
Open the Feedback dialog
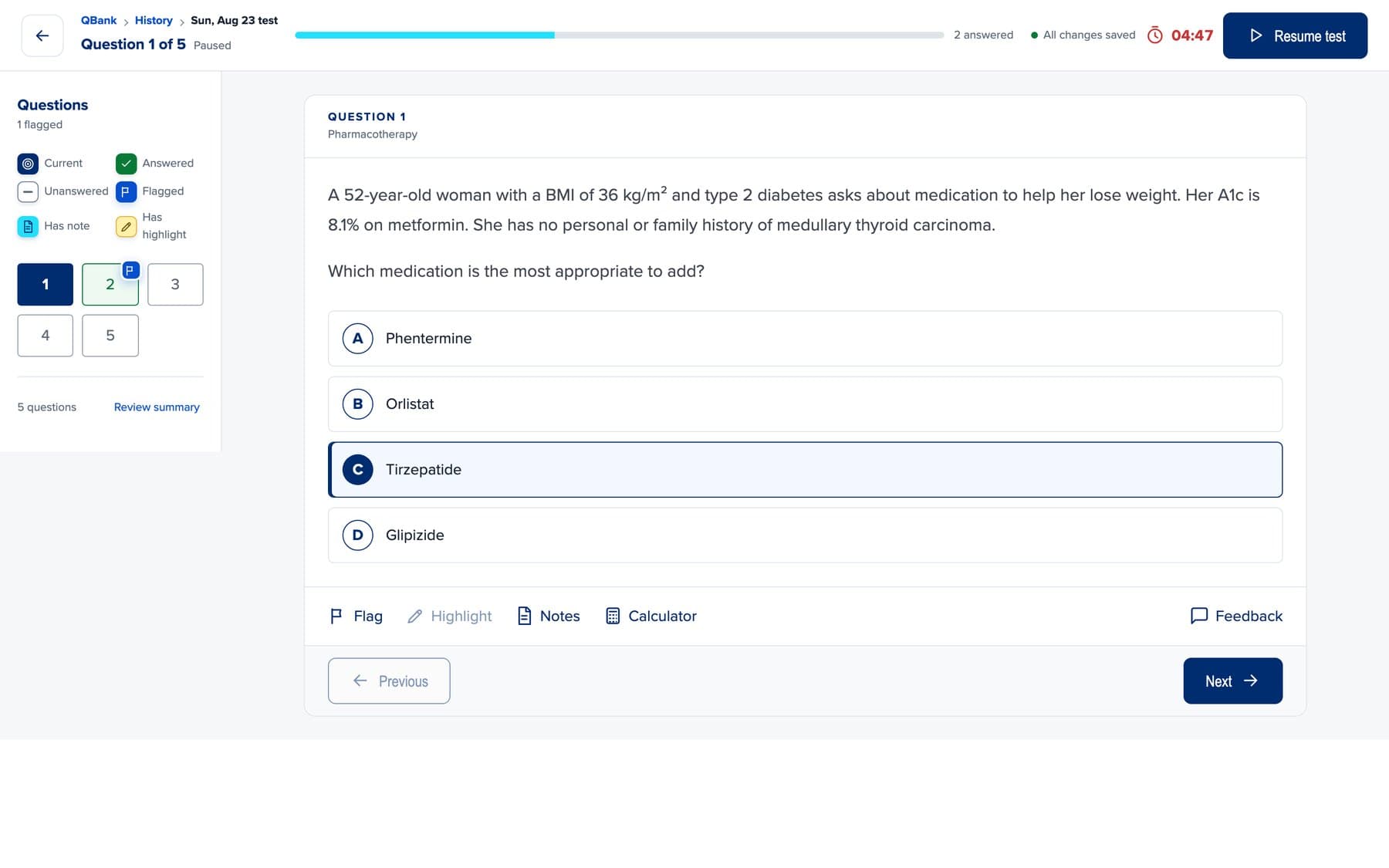tap(1236, 616)
